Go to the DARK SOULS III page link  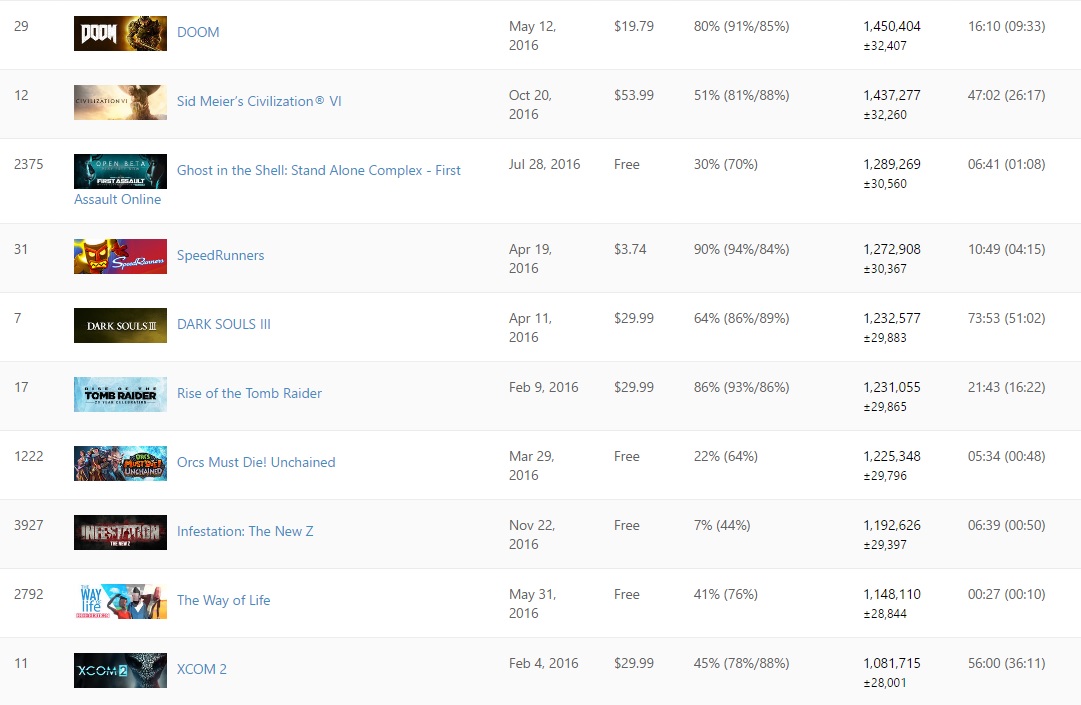click(x=223, y=324)
